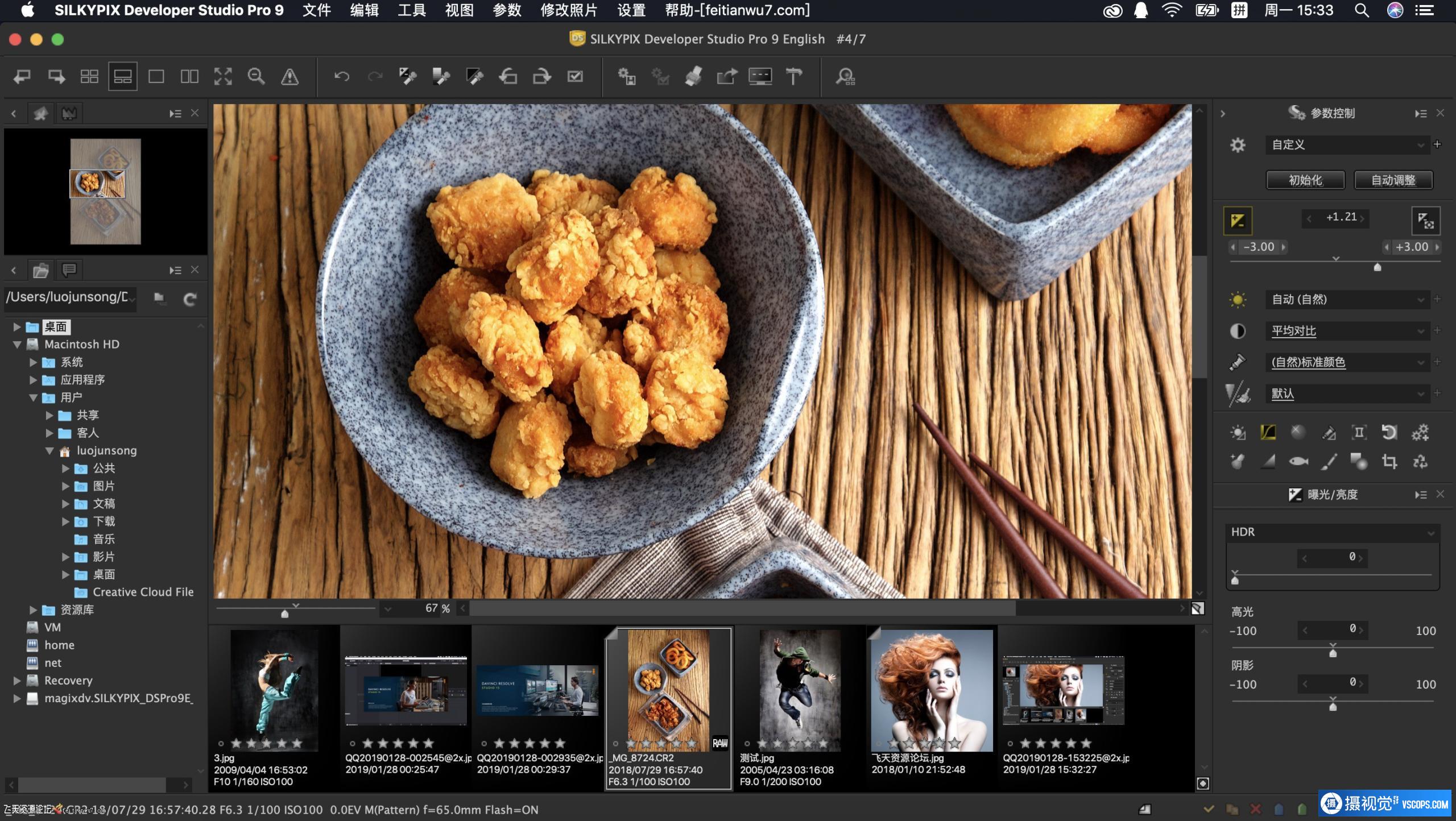1456x821 pixels.
Task: Open the 修改照片 menu
Action: point(568,10)
